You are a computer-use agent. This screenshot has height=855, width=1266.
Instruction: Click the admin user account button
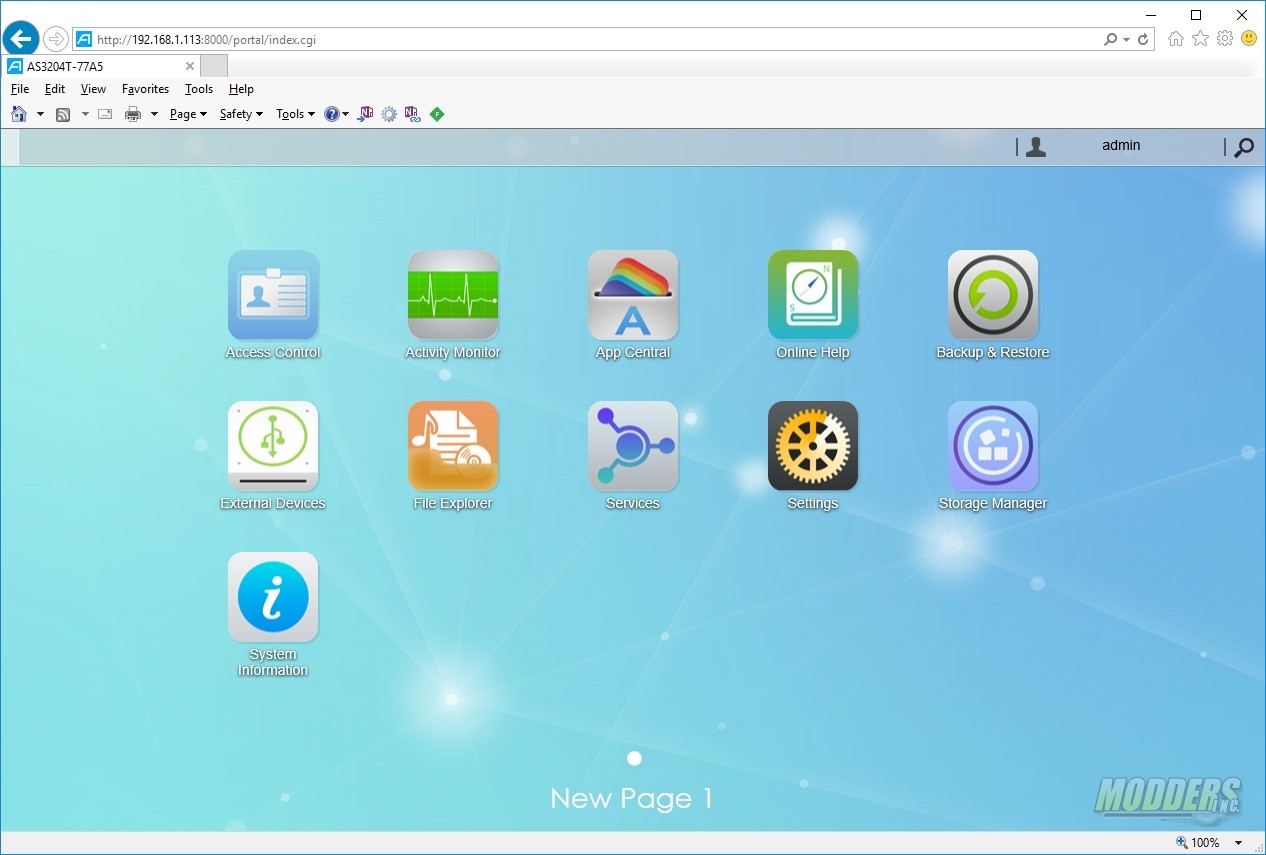point(1120,146)
